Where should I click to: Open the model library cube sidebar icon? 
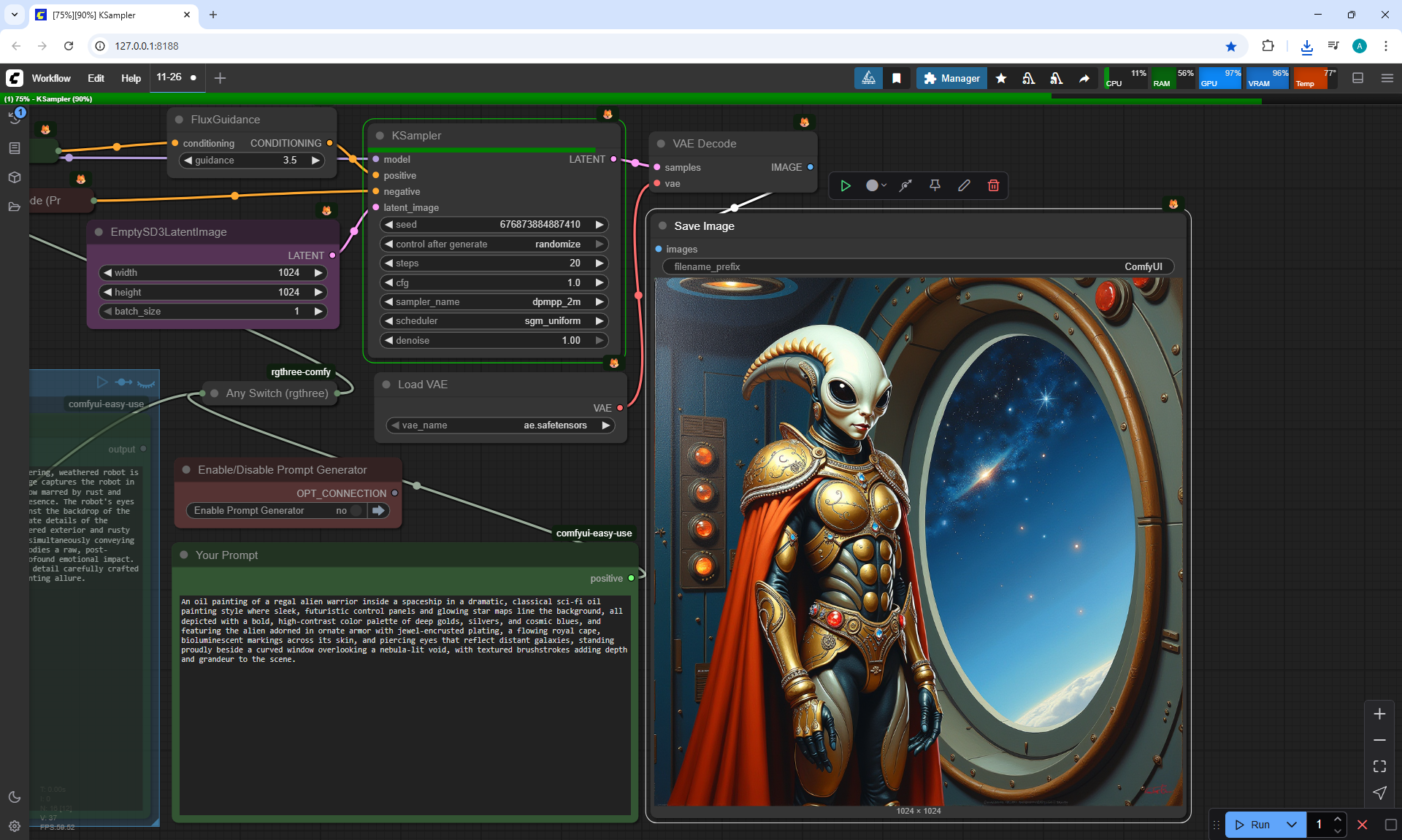[x=15, y=177]
